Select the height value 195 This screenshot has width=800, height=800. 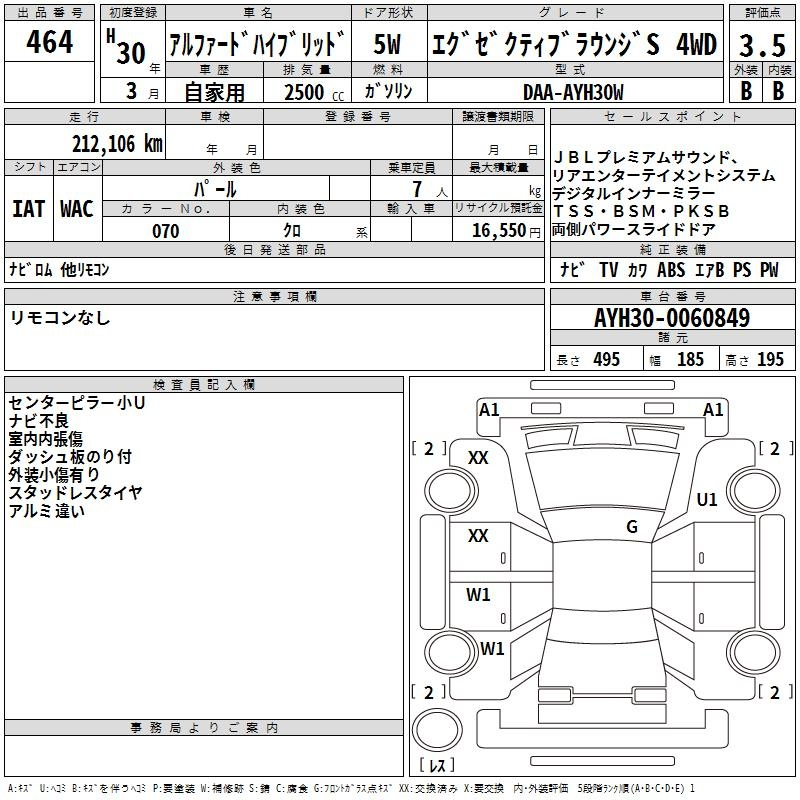(x=770, y=359)
